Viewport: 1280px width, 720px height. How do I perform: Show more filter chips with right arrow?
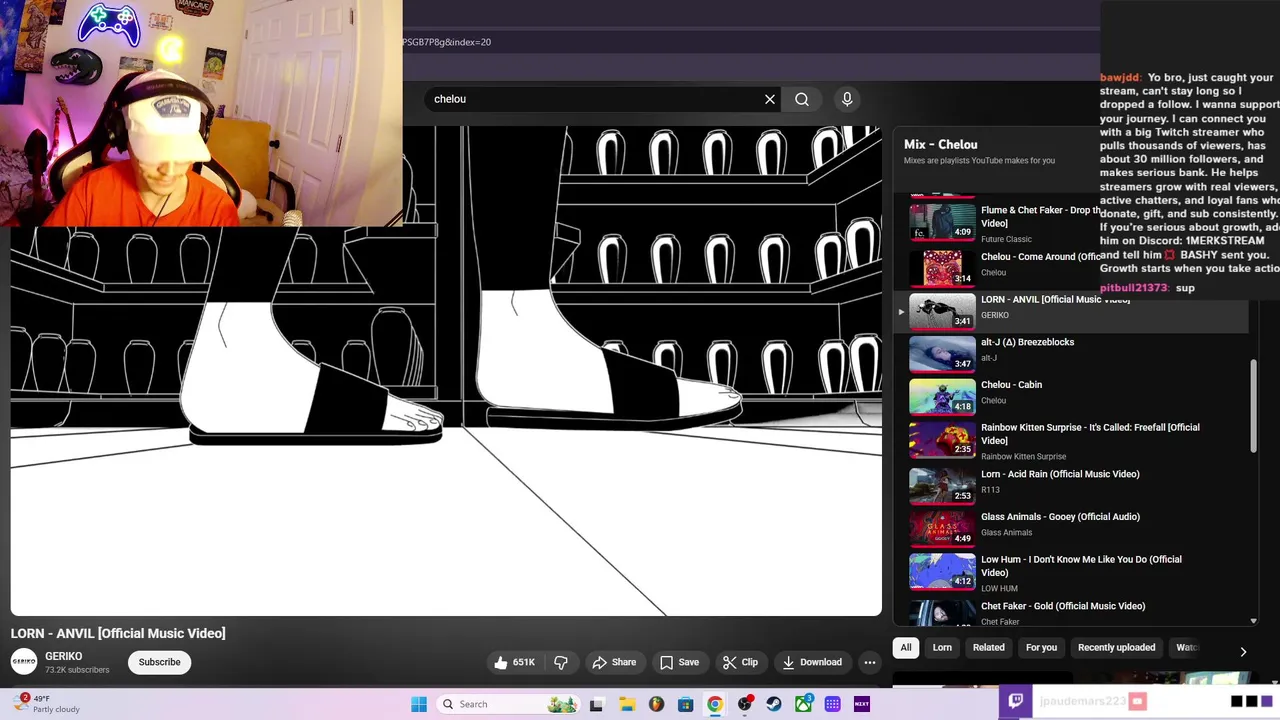1243,652
